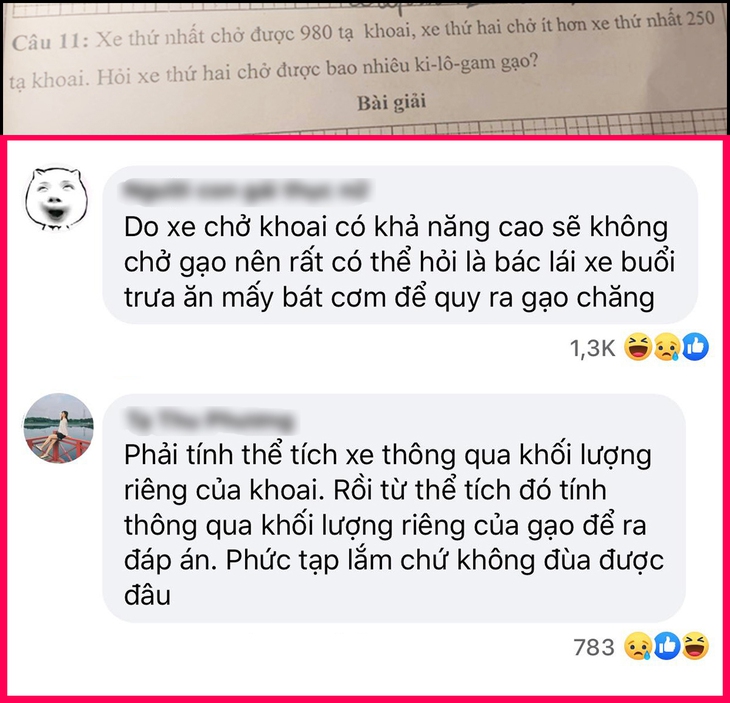Click the like thumb icon on second comment

pos(667,646)
